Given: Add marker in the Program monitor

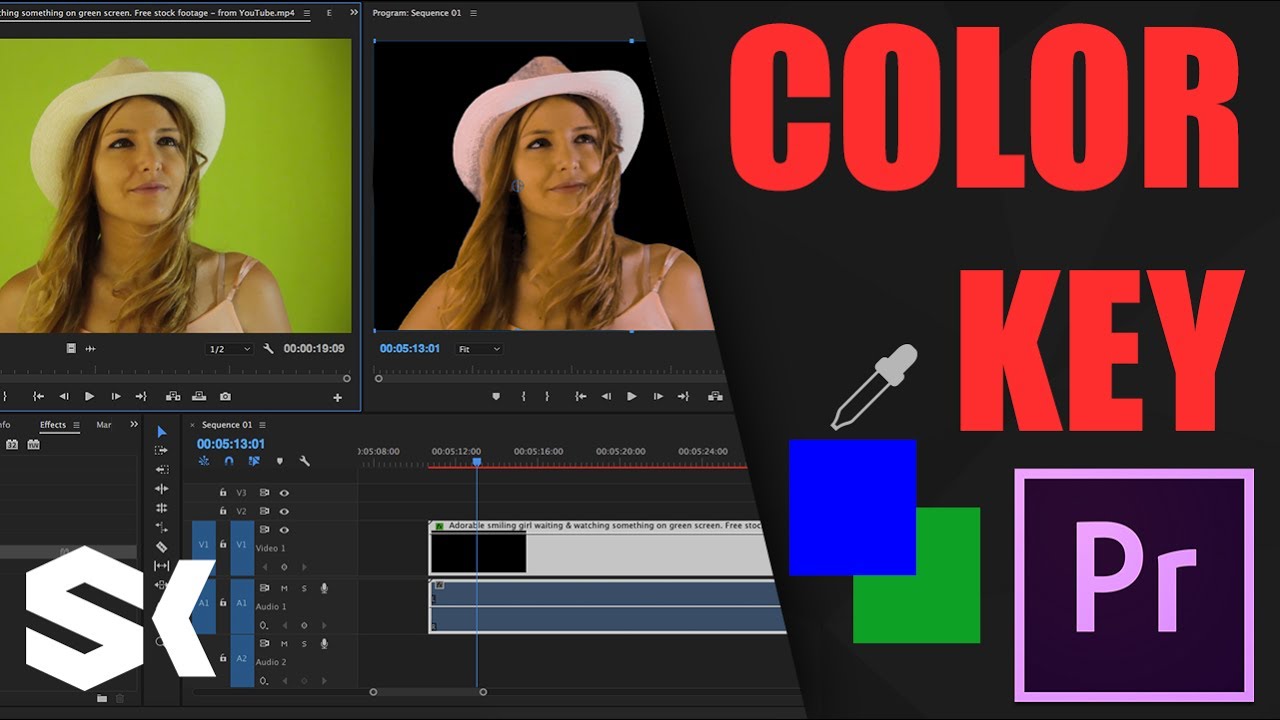Looking at the screenshot, I should [495, 397].
